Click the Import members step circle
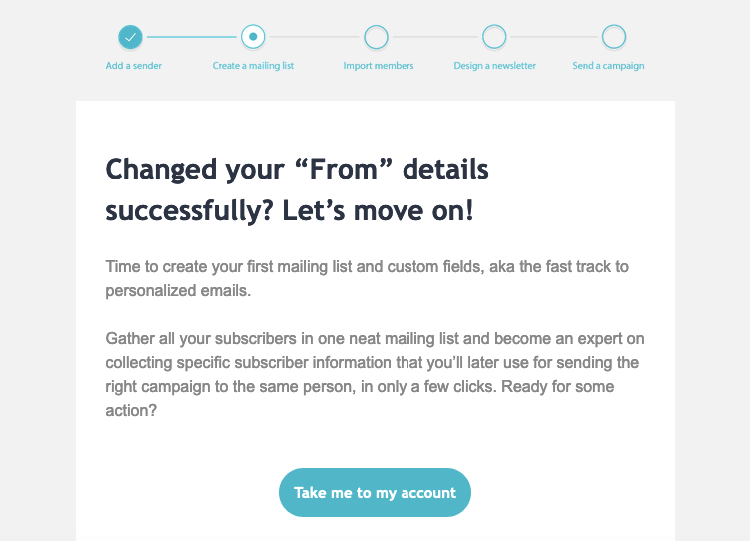The width and height of the screenshot is (750, 541). [376, 37]
